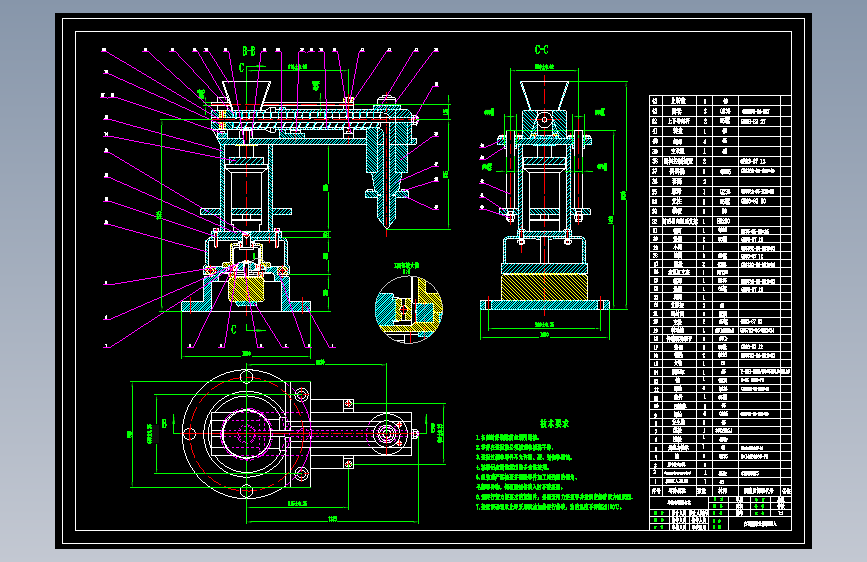The image size is (867, 562).
Task: Select the 序号 header cell in parts list
Action: point(656,491)
